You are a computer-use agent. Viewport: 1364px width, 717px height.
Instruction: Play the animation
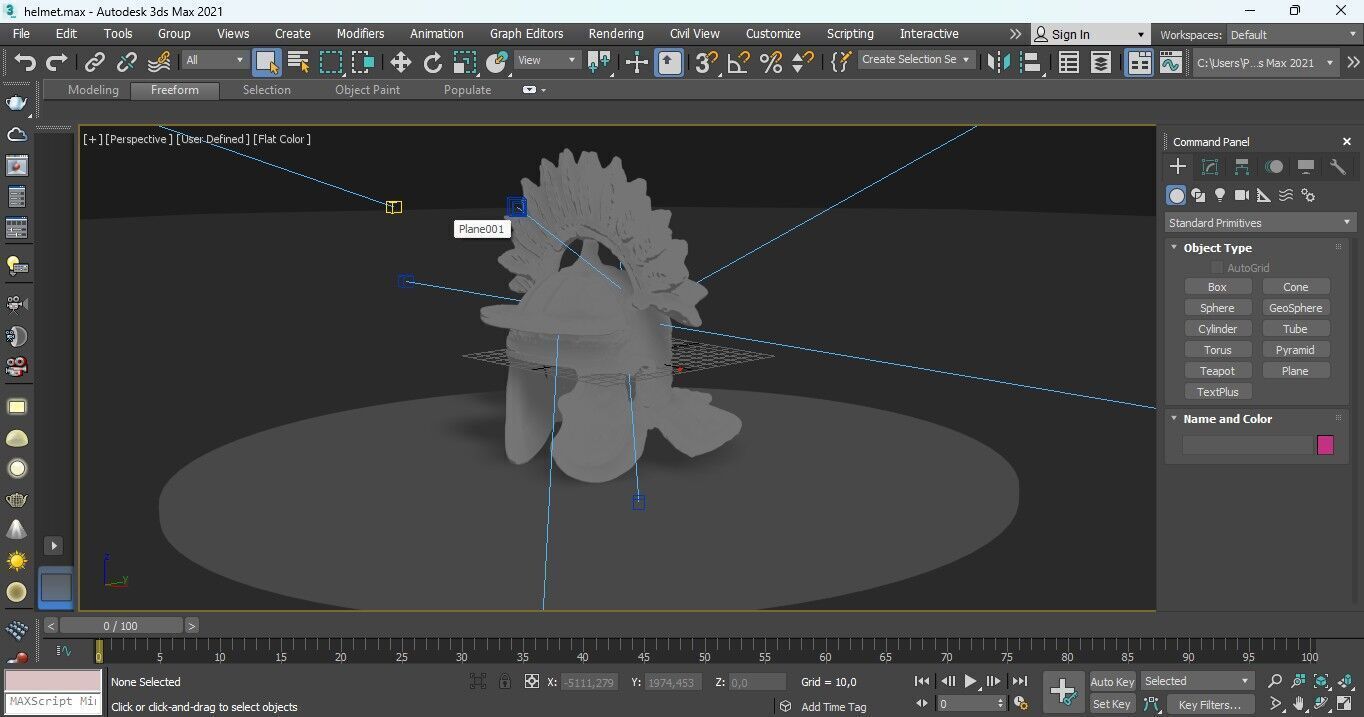[x=970, y=682]
